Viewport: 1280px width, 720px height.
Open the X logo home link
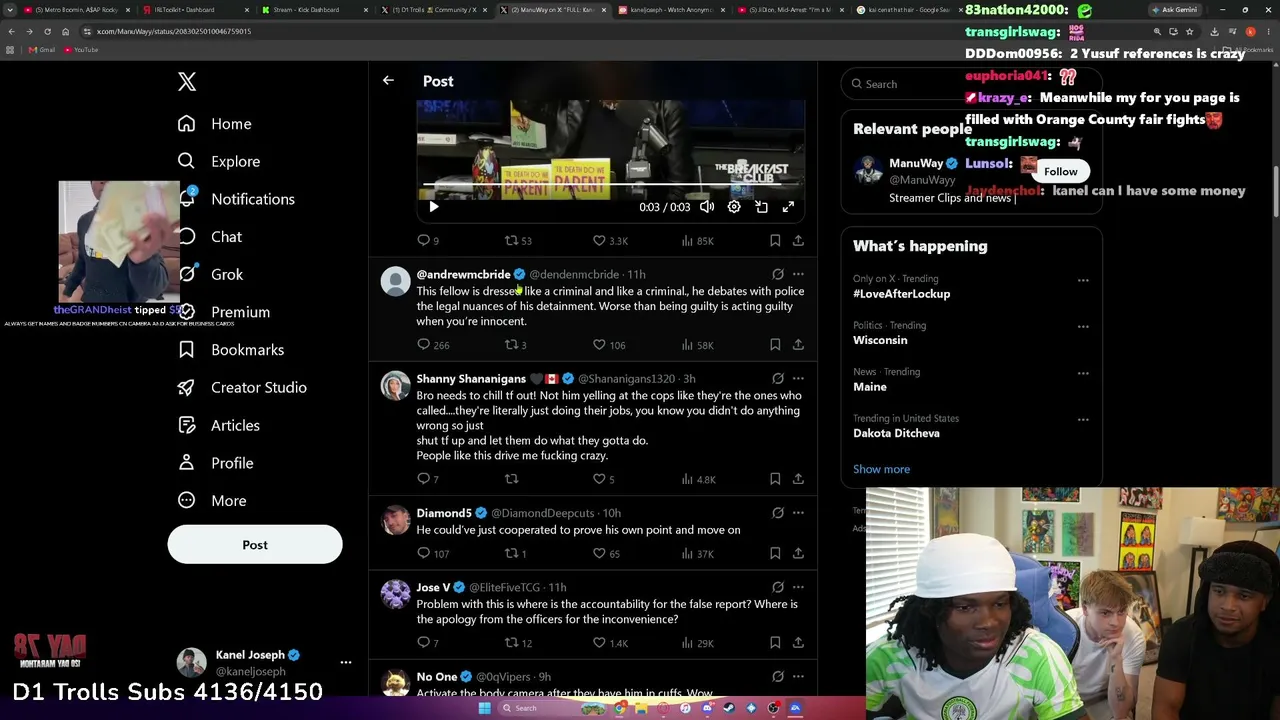point(187,82)
